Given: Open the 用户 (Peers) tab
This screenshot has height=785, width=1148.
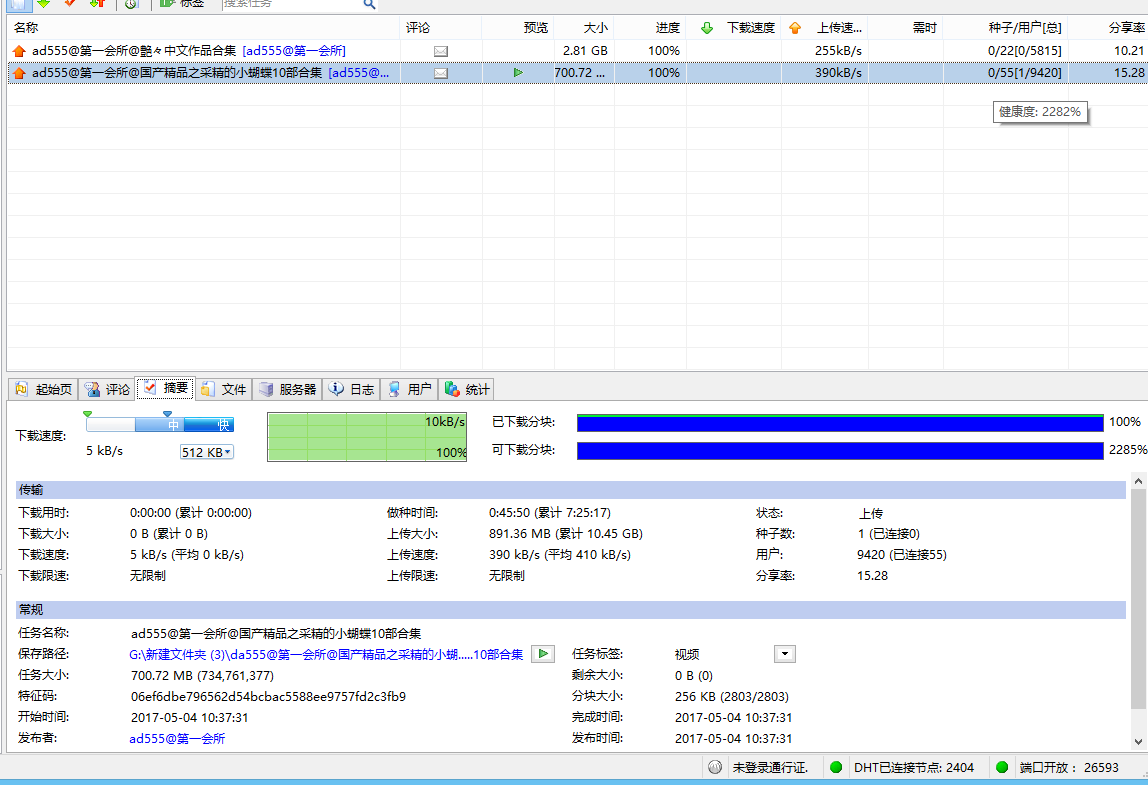Looking at the screenshot, I should 409,389.
